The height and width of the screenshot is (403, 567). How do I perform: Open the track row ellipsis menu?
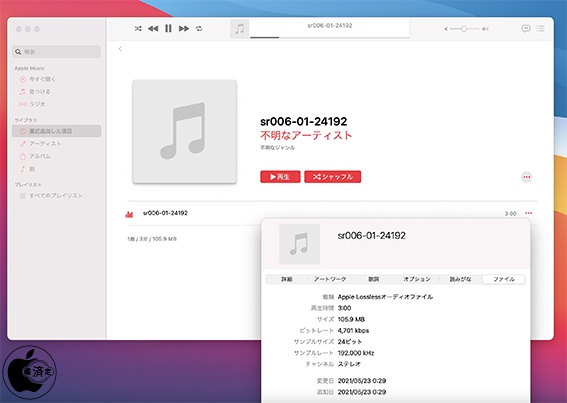click(x=528, y=213)
